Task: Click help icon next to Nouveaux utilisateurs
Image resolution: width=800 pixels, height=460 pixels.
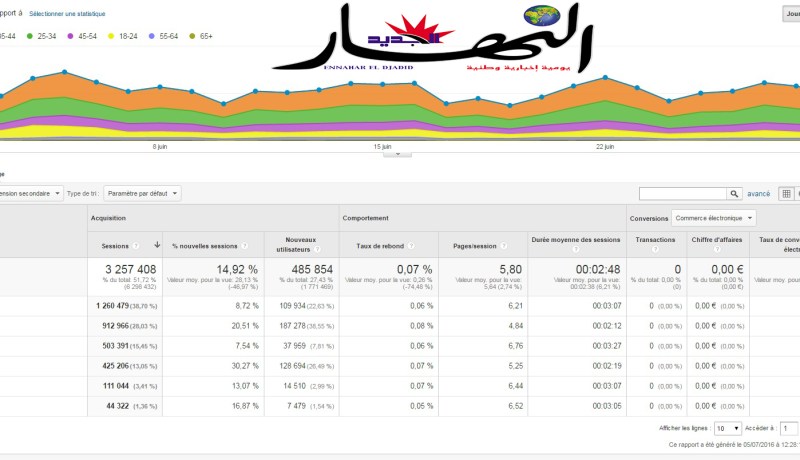Action: click(317, 249)
